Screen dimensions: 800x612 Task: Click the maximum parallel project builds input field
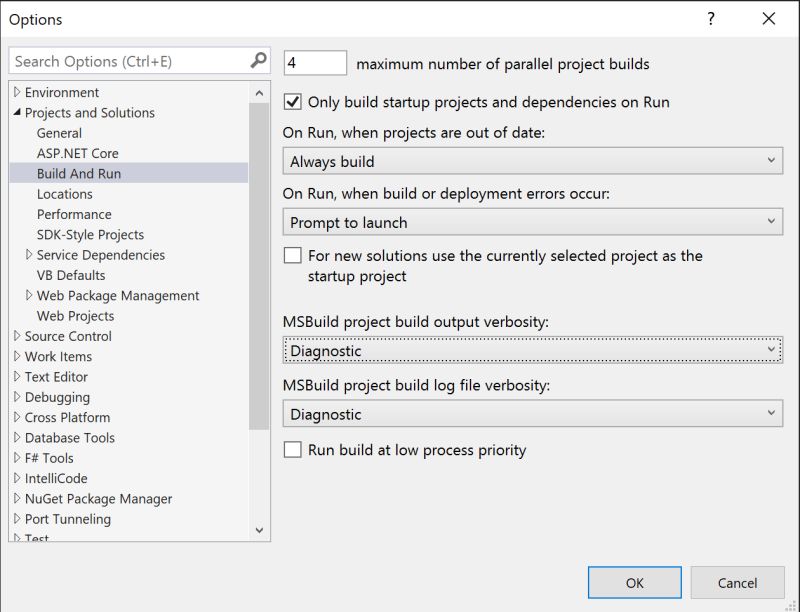pyautogui.click(x=313, y=61)
